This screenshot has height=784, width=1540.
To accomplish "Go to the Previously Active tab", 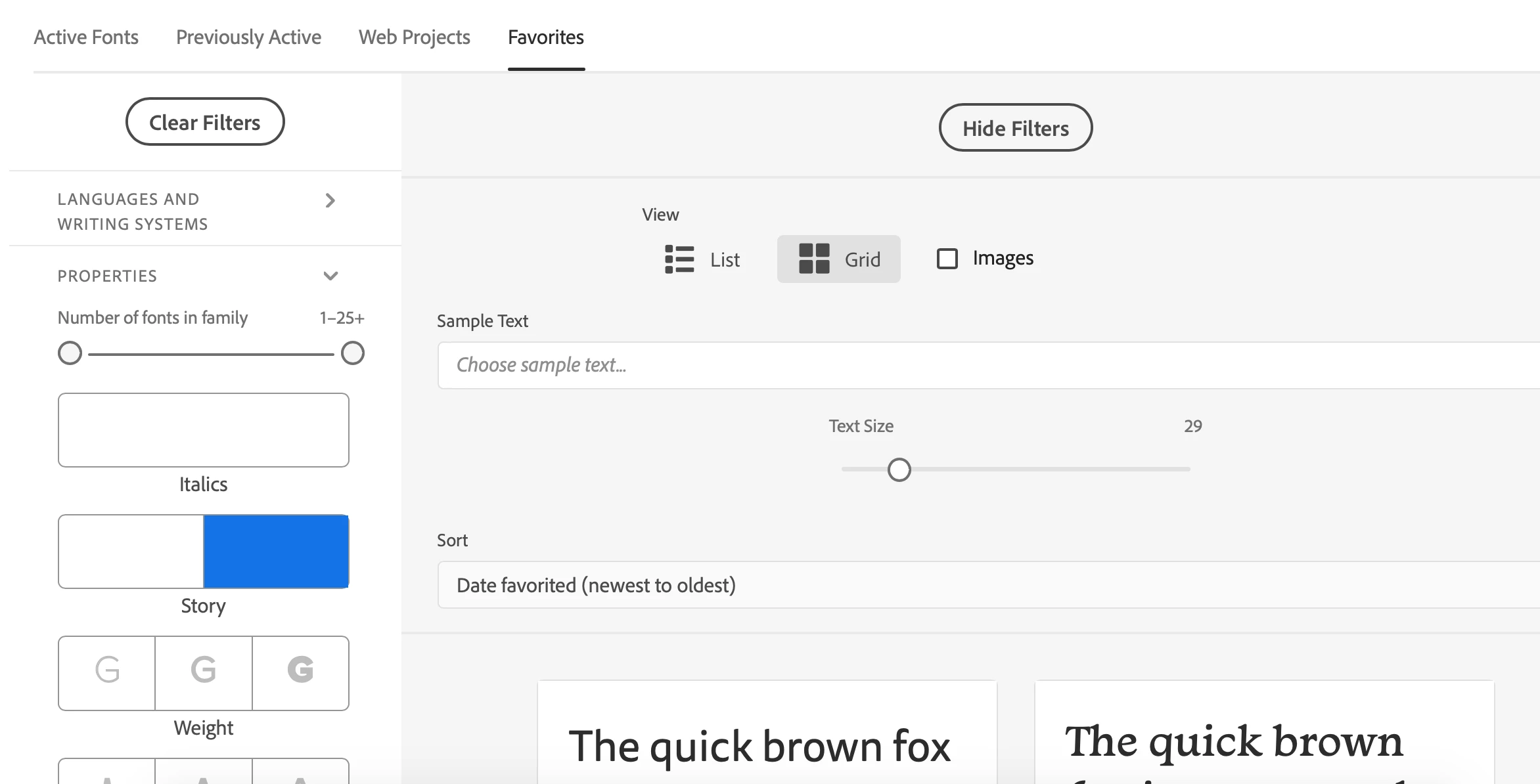I will pos(248,37).
